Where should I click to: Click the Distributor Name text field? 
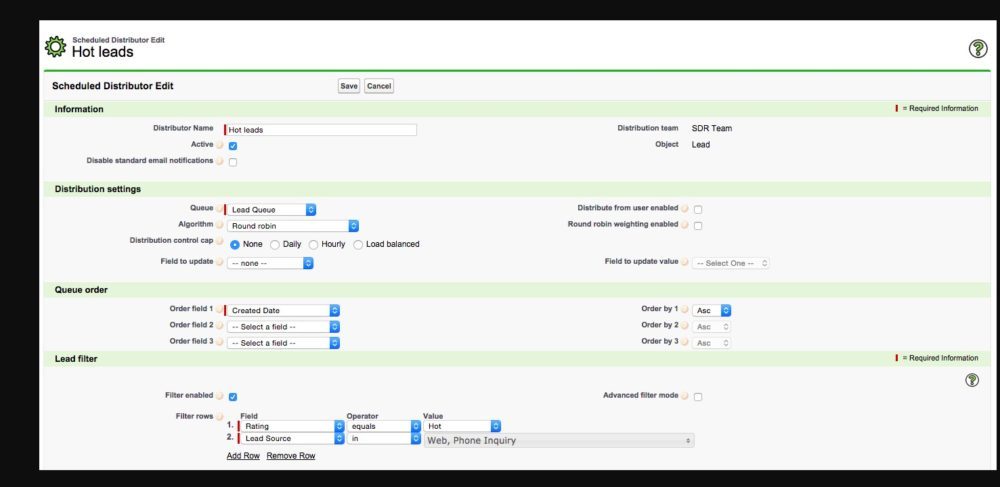321,130
